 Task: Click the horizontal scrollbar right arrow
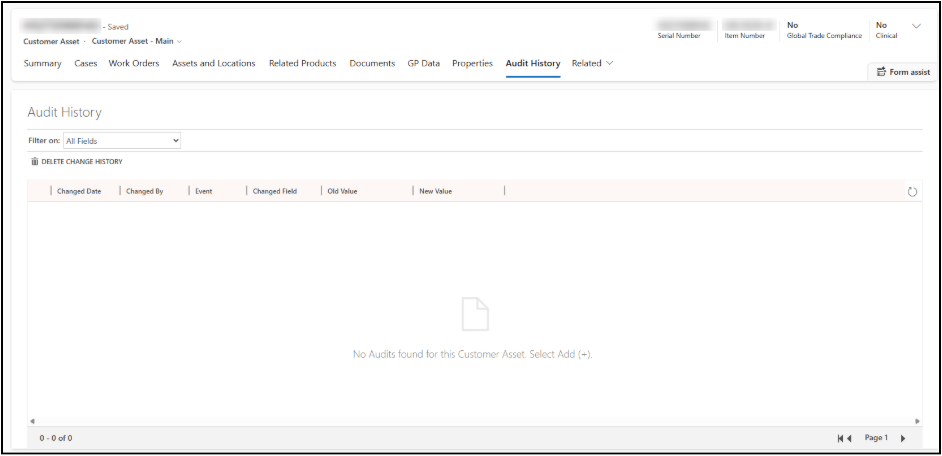(x=917, y=421)
